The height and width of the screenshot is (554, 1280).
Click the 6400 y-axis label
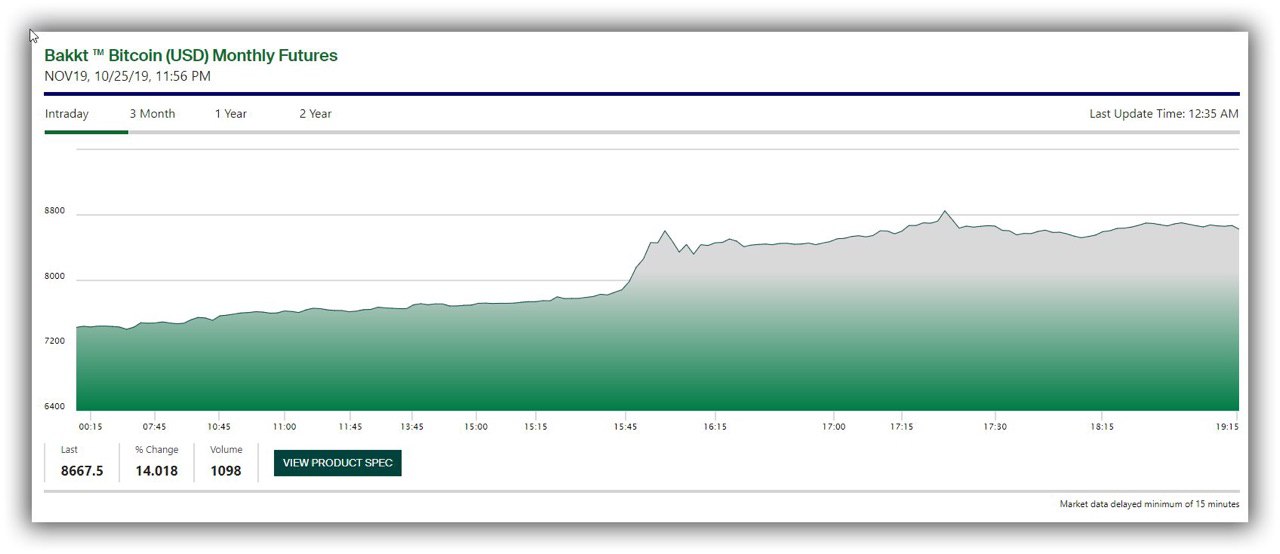(x=55, y=406)
